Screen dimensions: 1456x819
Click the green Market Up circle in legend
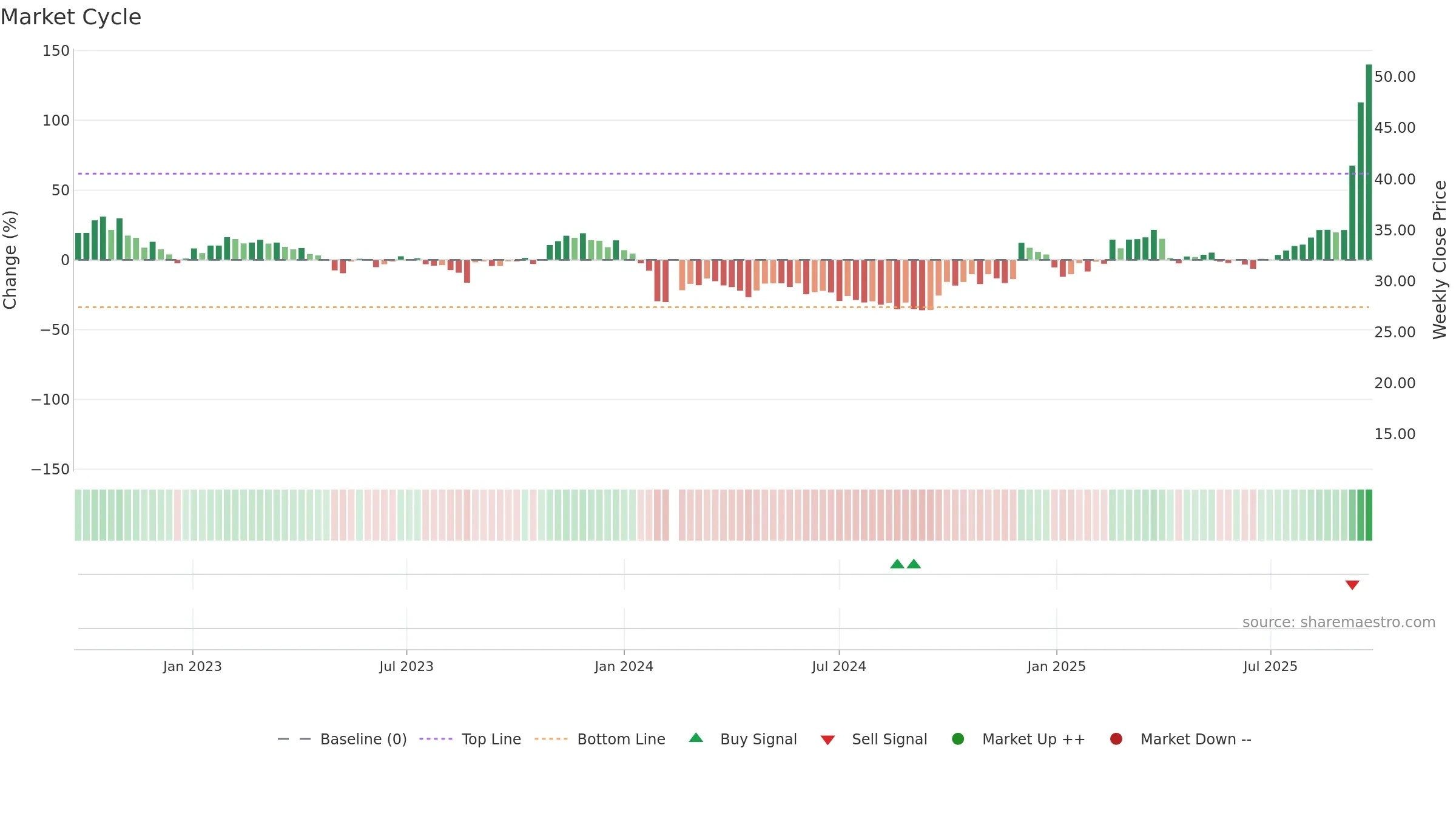click(x=959, y=739)
